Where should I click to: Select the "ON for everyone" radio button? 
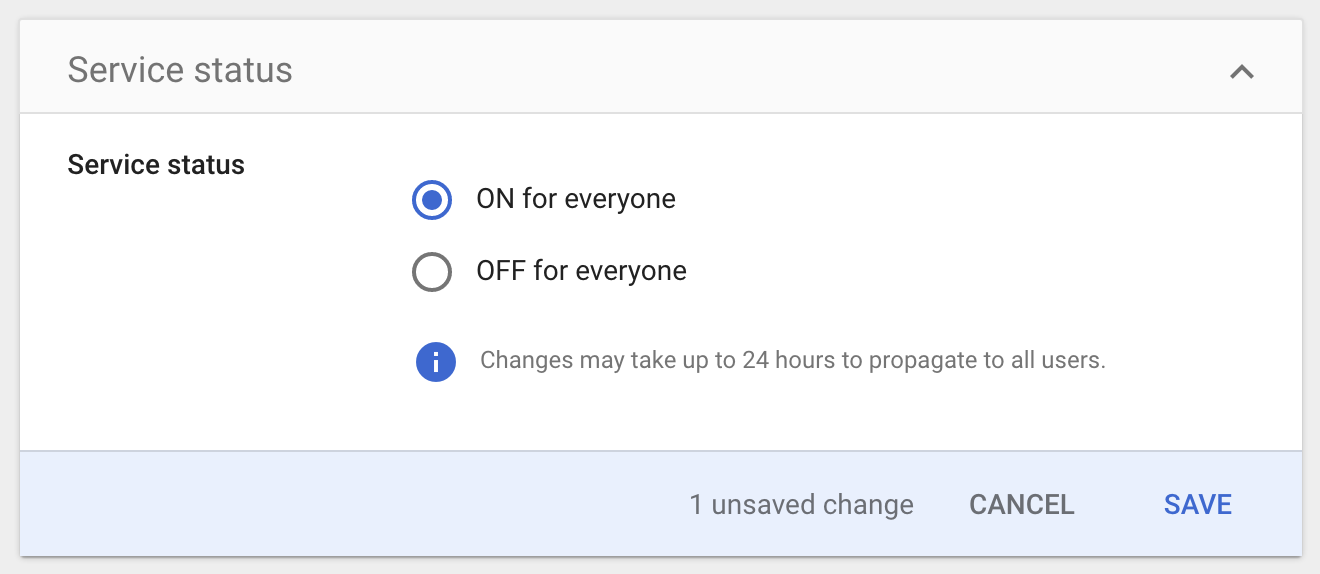pos(432,200)
